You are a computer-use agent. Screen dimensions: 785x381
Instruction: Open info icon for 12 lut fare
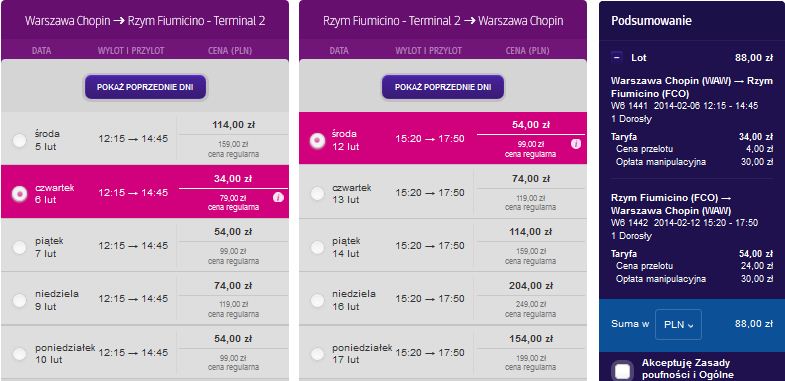pos(576,144)
